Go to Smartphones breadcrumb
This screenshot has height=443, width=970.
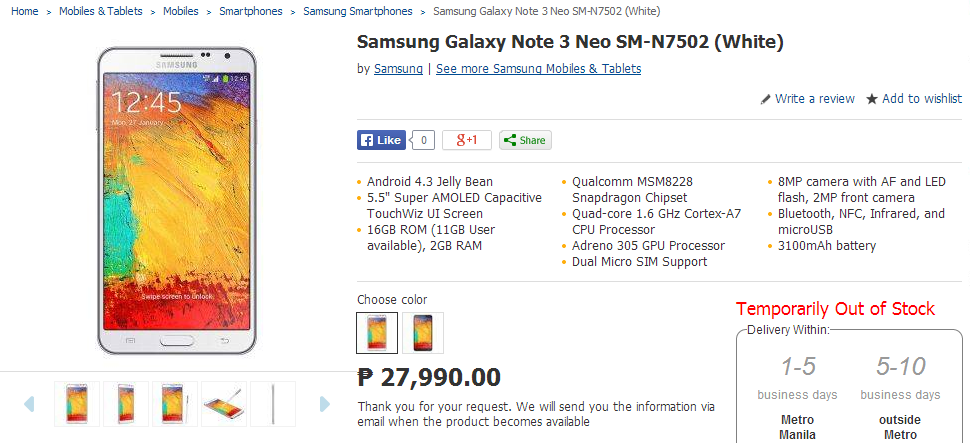click(250, 11)
